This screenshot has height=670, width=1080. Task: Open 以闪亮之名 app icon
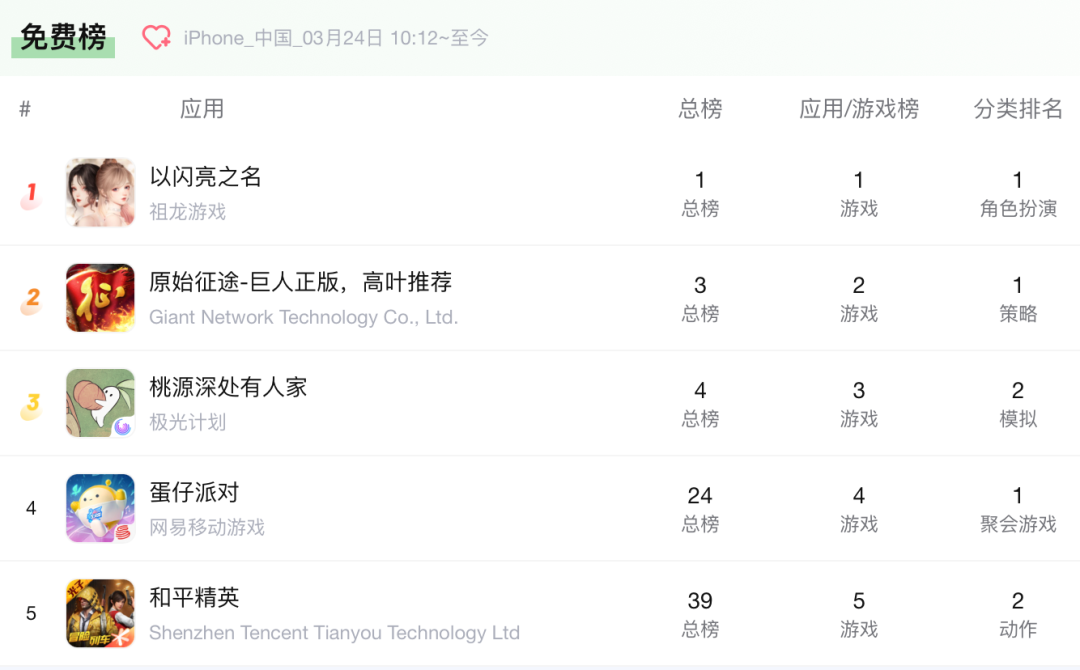(101, 193)
